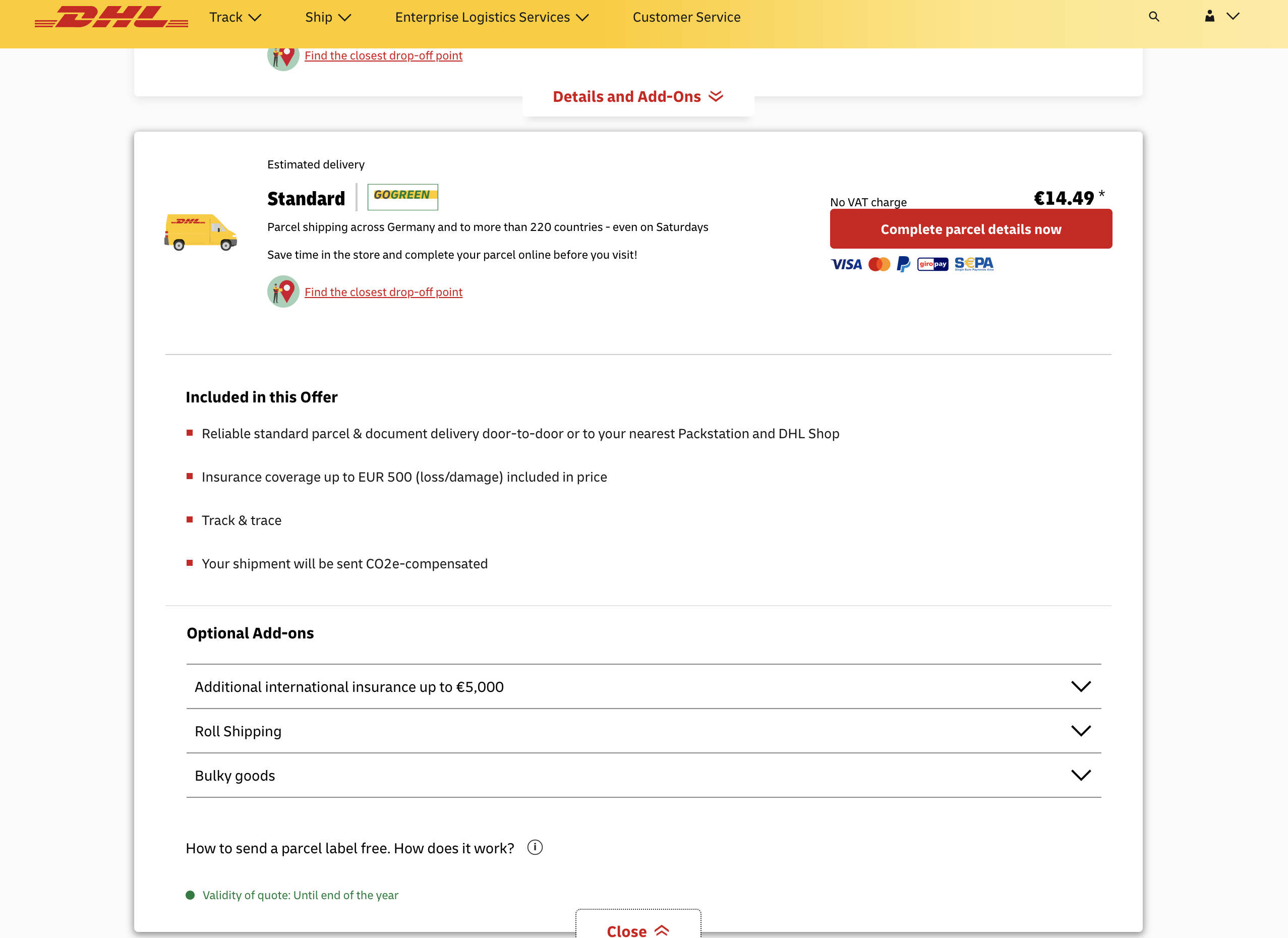
Task: Open the Track menu
Action: click(235, 17)
